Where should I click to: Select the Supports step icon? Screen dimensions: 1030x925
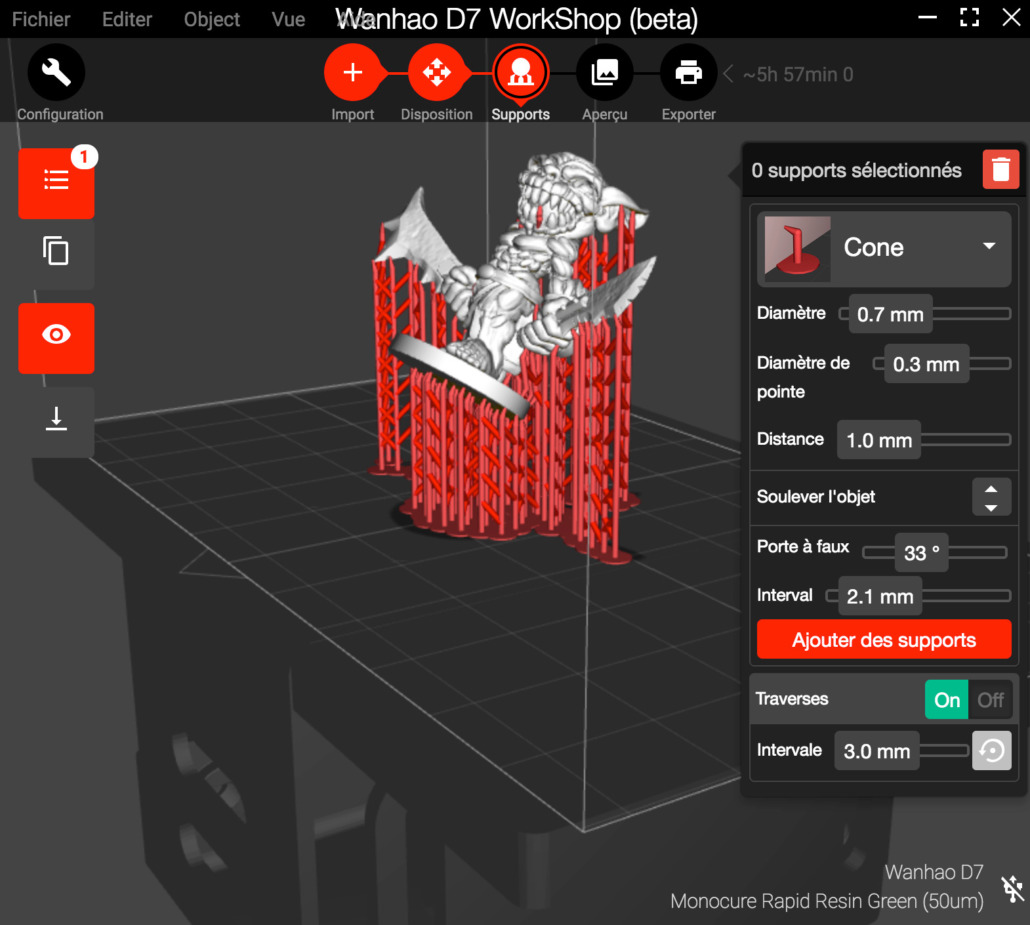[x=521, y=72]
